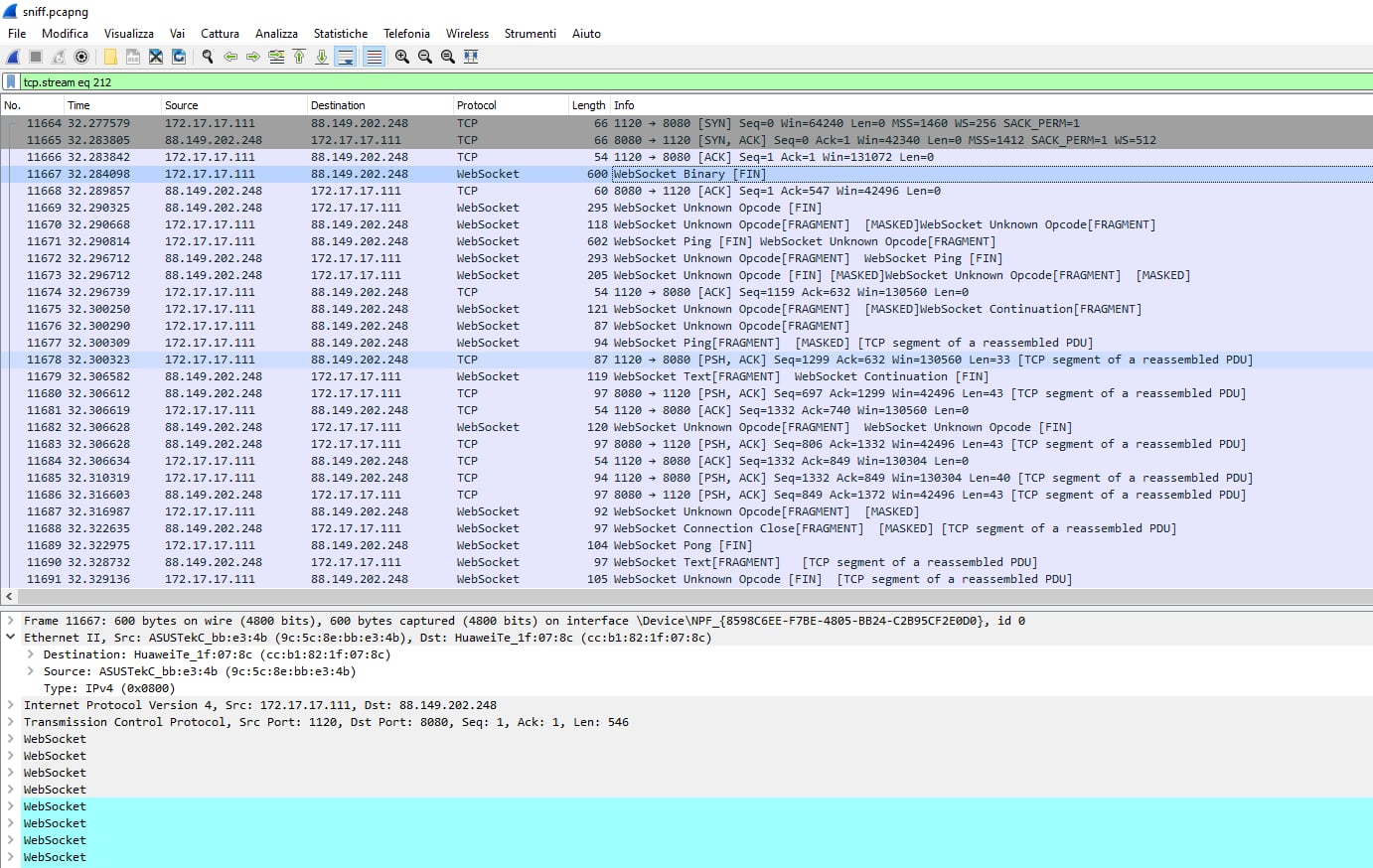
Task: Stop the running packet capture
Action: tap(36, 57)
